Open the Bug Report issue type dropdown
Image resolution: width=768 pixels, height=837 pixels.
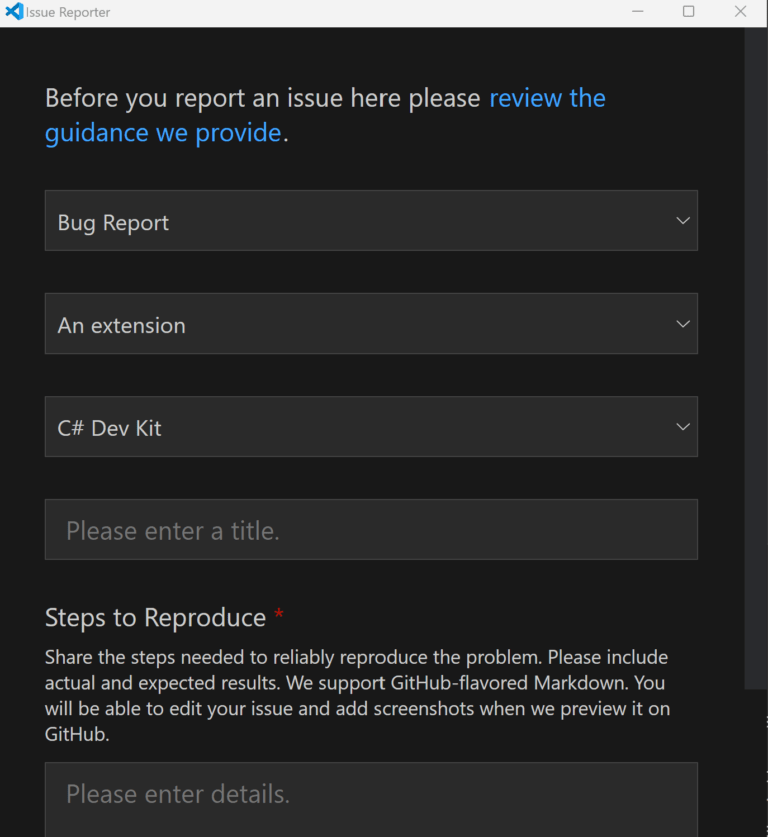(x=371, y=220)
